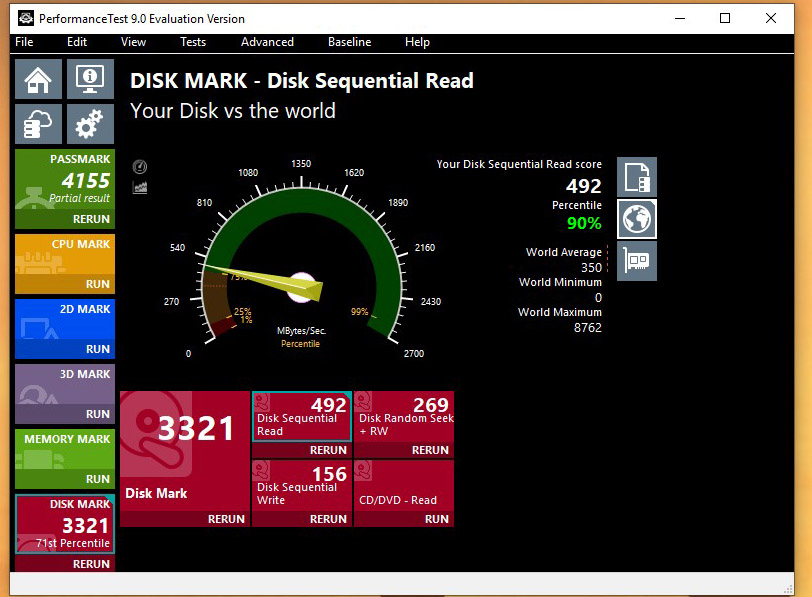This screenshot has height=597, width=812.
Task: Select the hardware card comparison icon
Action: click(x=637, y=260)
